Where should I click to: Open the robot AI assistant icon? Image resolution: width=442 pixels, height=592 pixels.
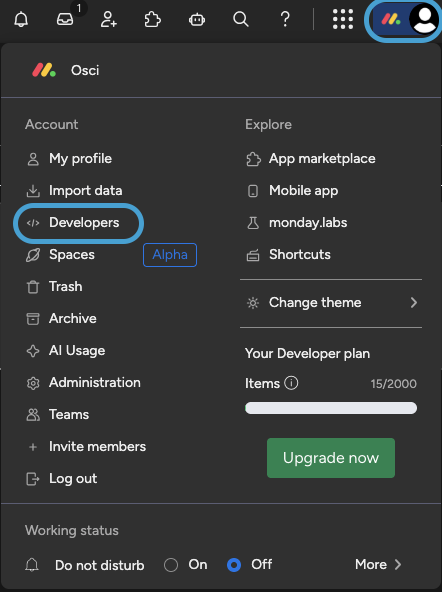click(197, 18)
